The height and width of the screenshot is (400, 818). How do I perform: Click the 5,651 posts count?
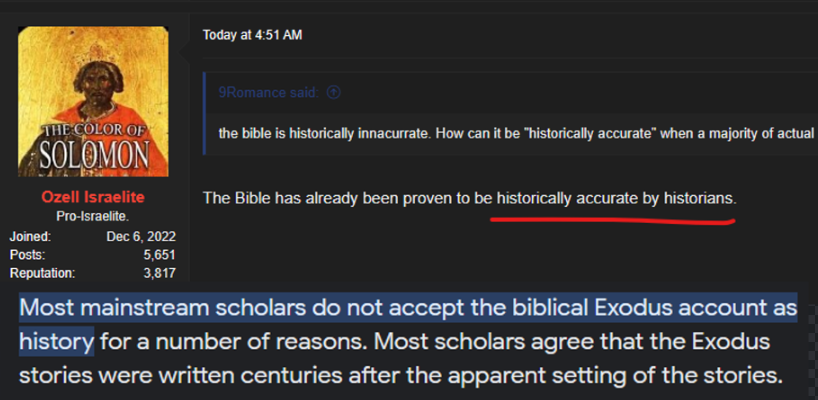[159, 255]
